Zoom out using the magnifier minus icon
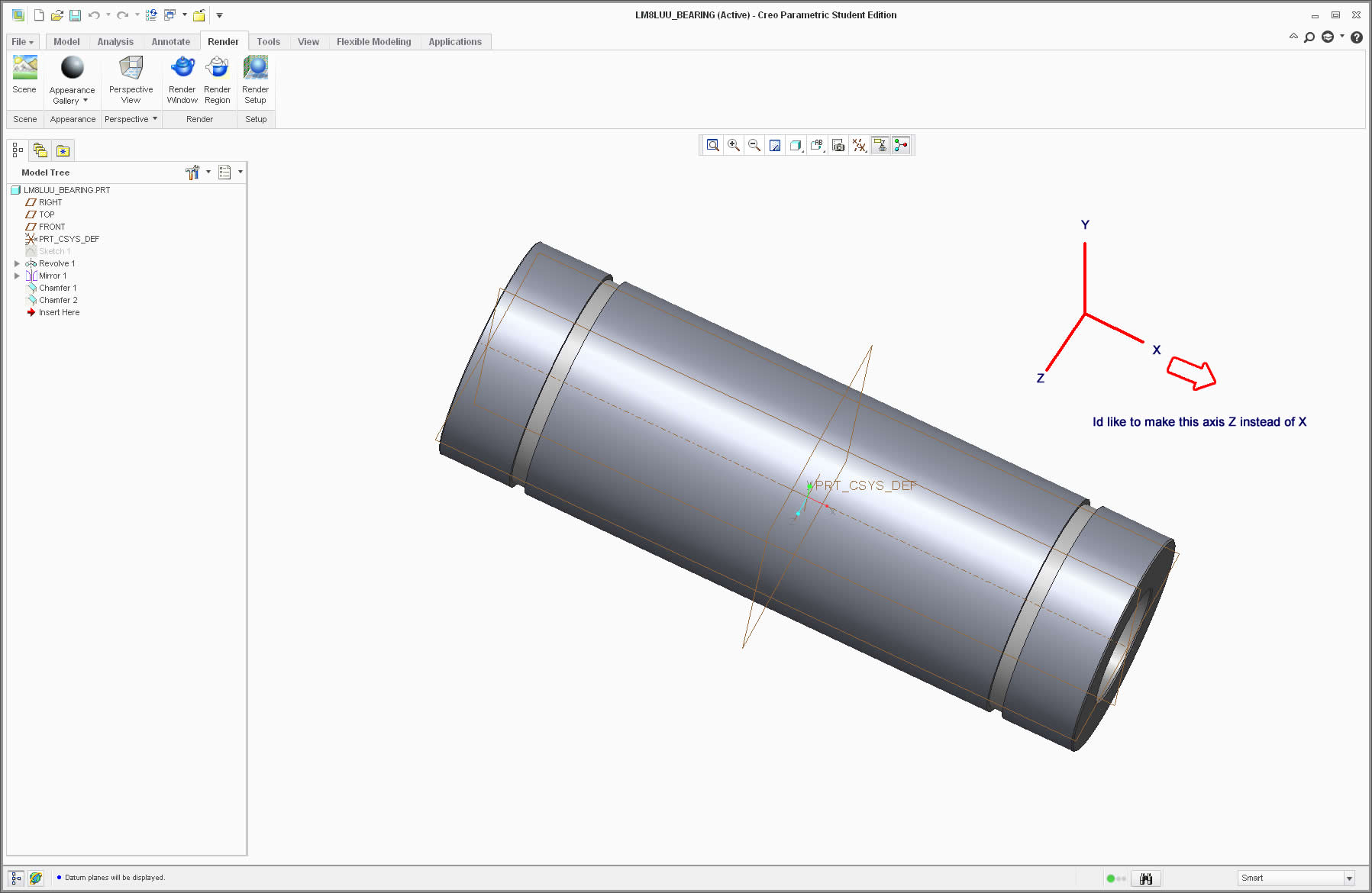Screen dimensions: 1372x893 click(x=754, y=145)
